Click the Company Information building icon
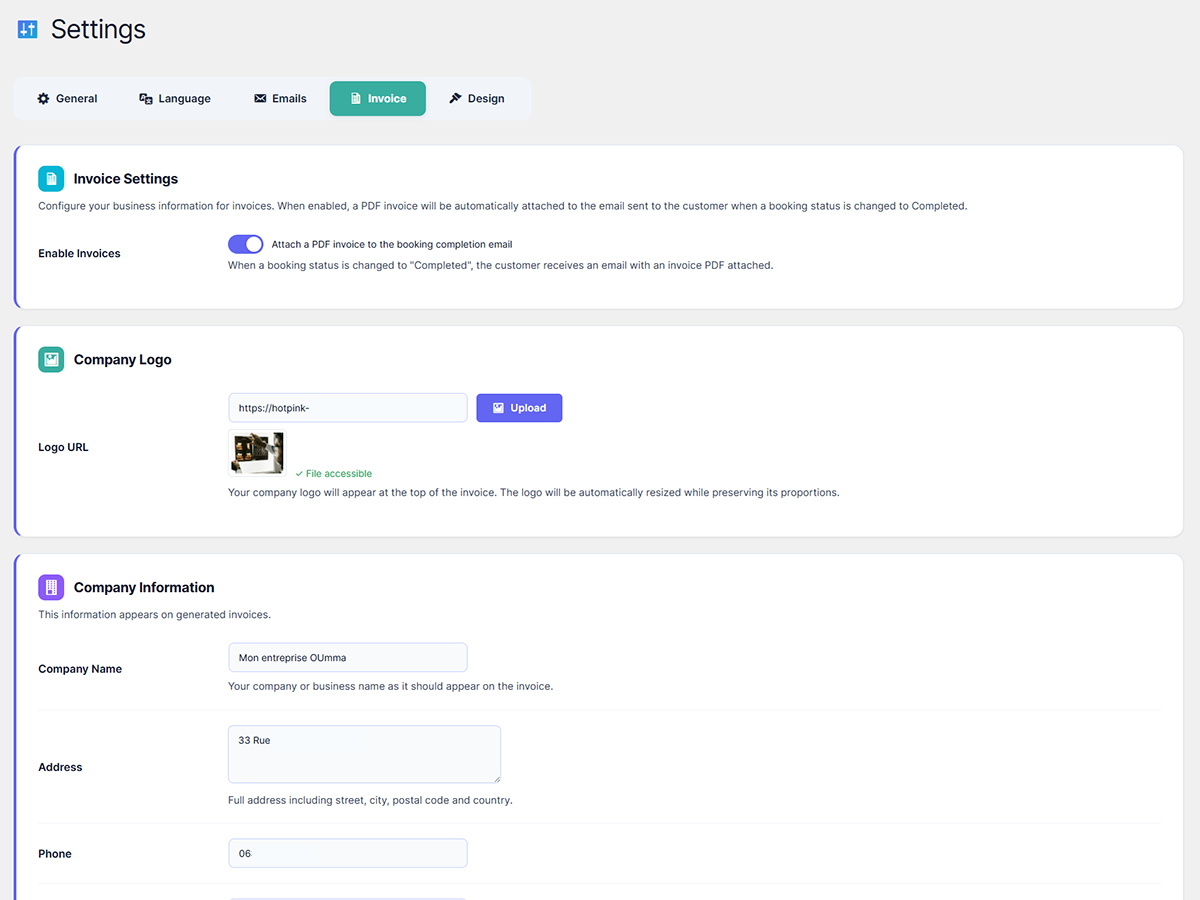This screenshot has height=900, width=1200. click(x=51, y=588)
